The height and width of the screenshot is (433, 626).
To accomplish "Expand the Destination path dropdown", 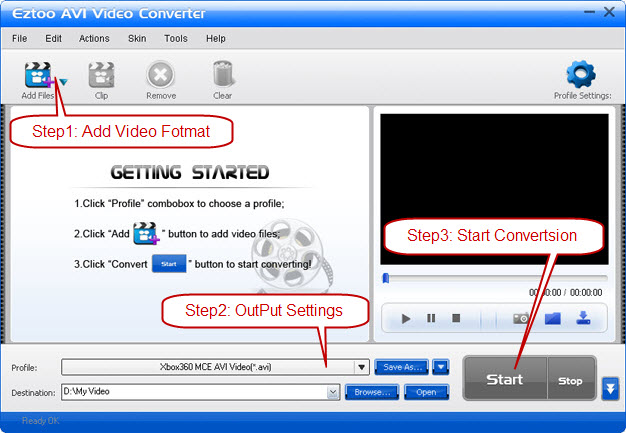I will tap(333, 393).
